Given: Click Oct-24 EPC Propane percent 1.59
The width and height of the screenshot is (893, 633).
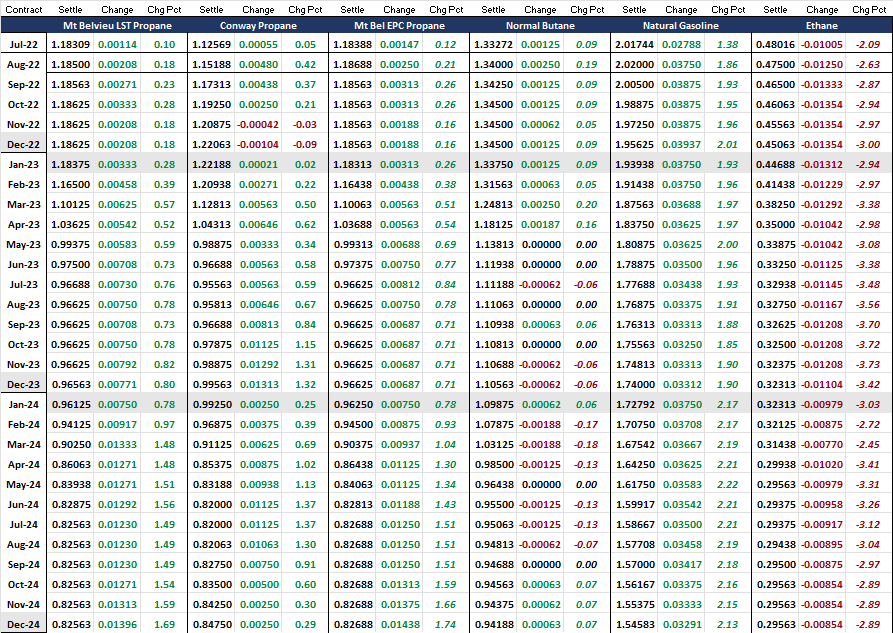Looking at the screenshot, I should click(x=445, y=585).
